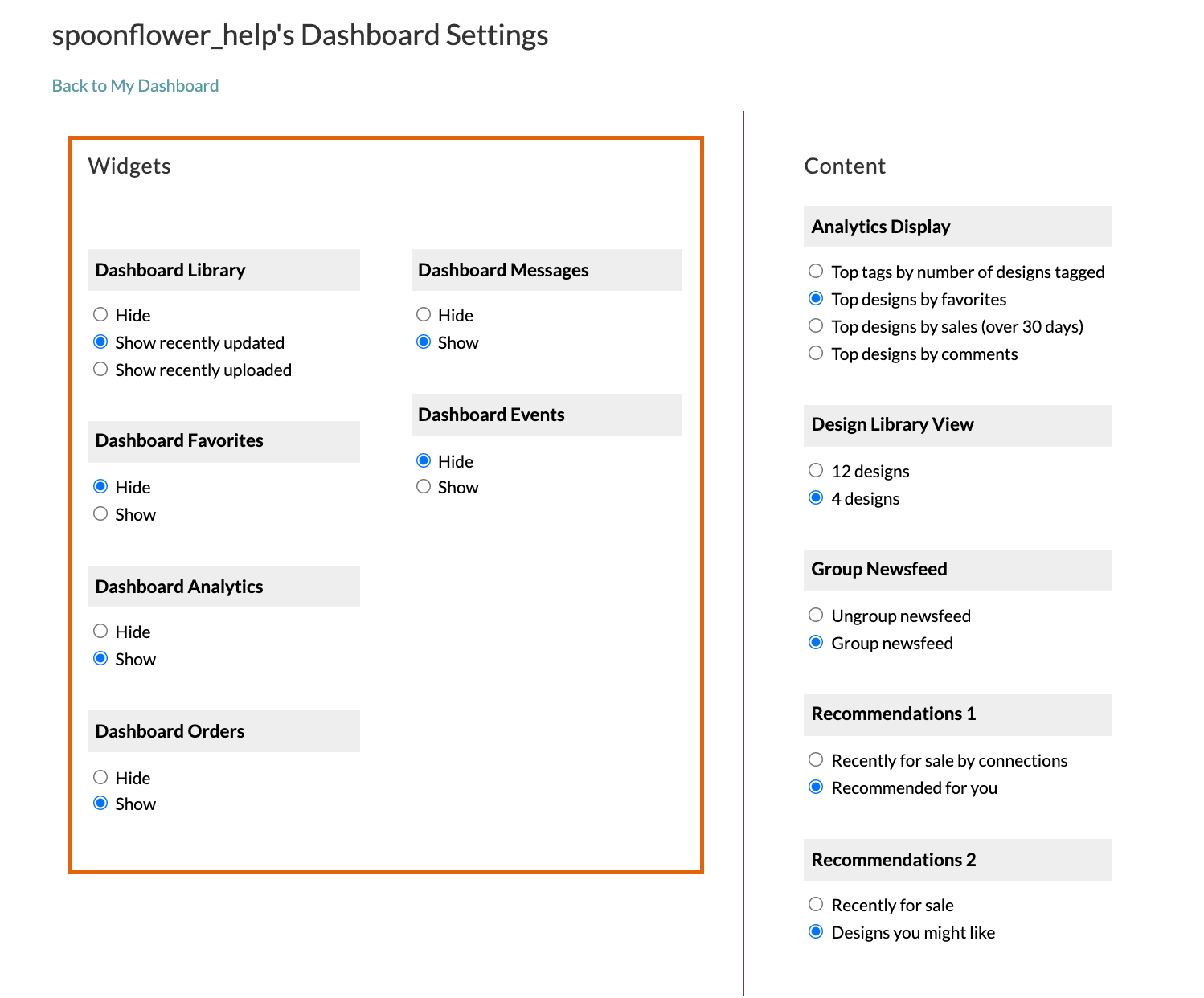Click the Design Library View header
The width and height of the screenshot is (1204, 998).
(x=958, y=425)
